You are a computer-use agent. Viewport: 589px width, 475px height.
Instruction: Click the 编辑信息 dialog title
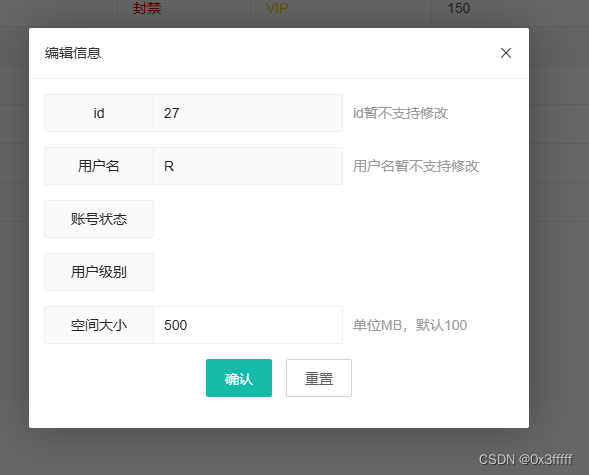tap(73, 53)
